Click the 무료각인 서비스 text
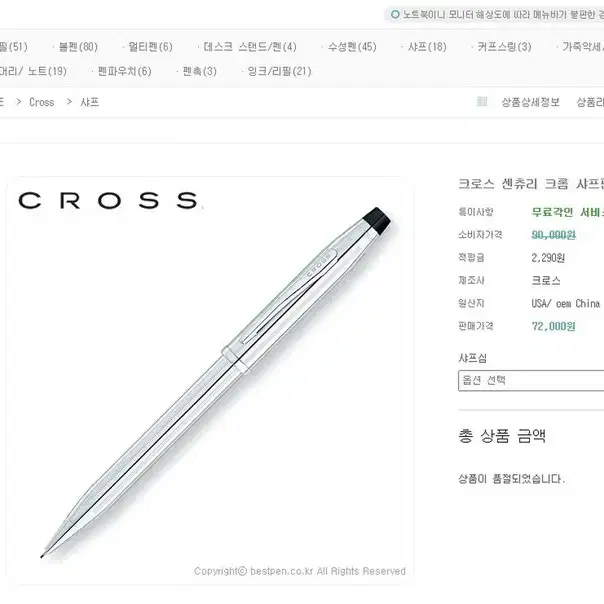This screenshot has height=604, width=604. pyautogui.click(x=568, y=212)
